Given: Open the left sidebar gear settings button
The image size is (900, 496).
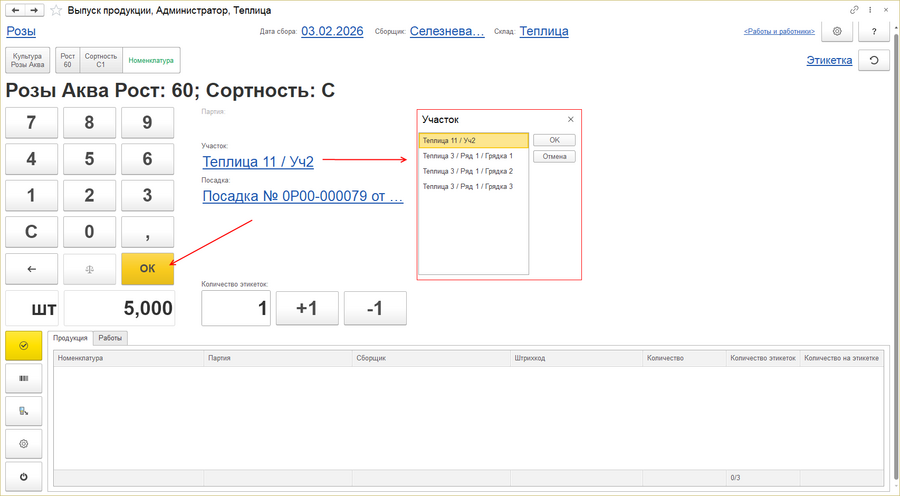Looking at the screenshot, I should (x=24, y=444).
